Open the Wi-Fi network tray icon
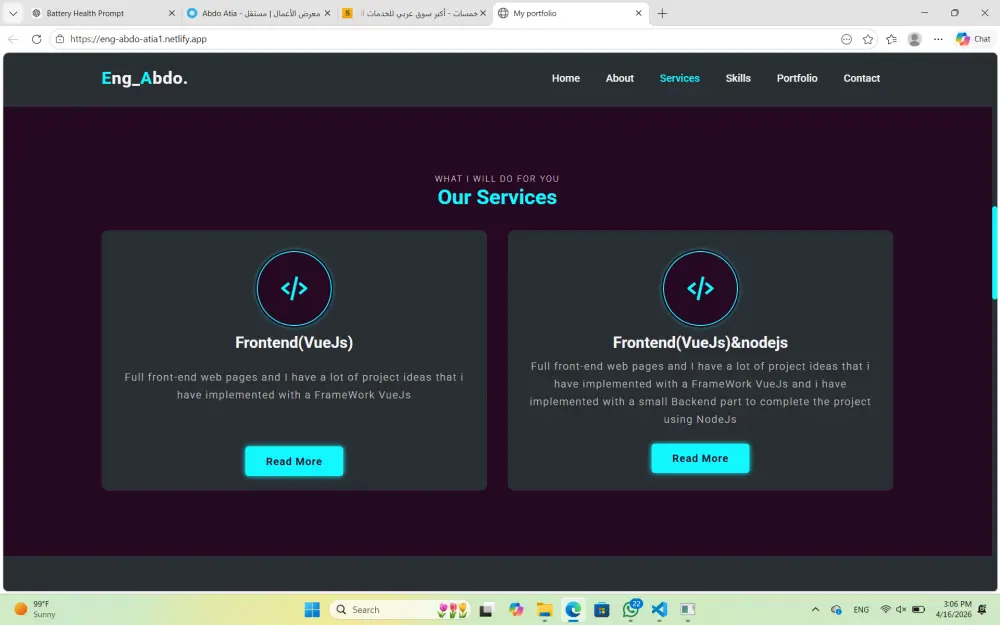This screenshot has height=625, width=1000. pyautogui.click(x=885, y=610)
